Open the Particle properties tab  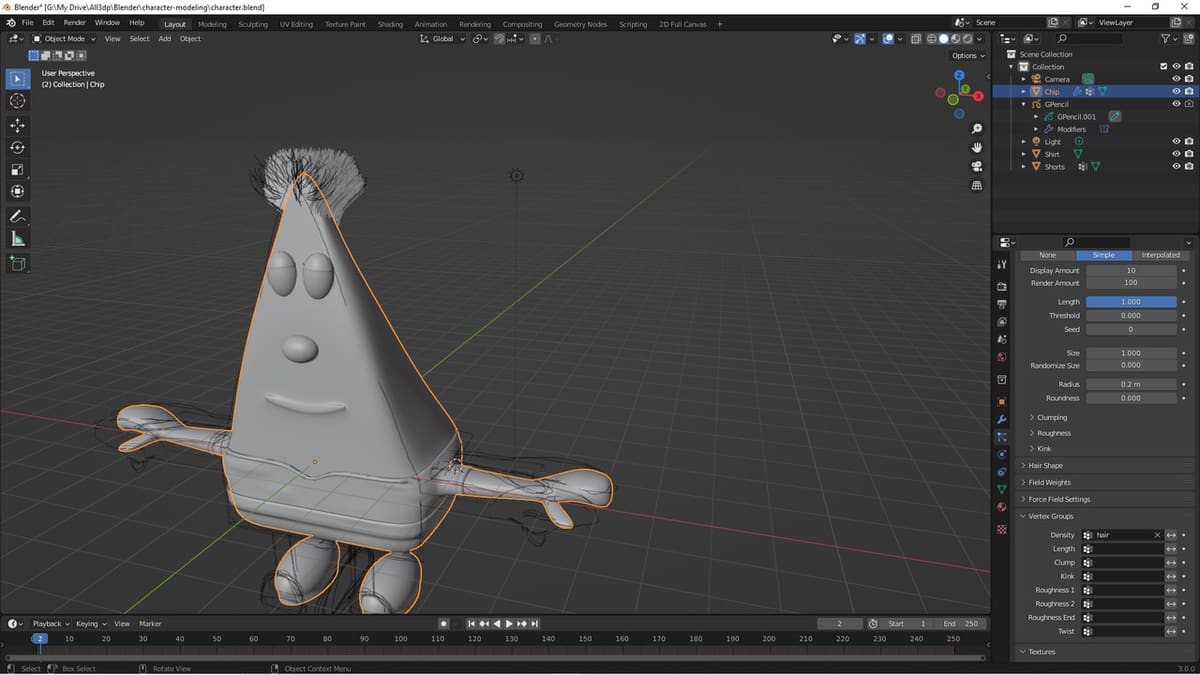1002,436
